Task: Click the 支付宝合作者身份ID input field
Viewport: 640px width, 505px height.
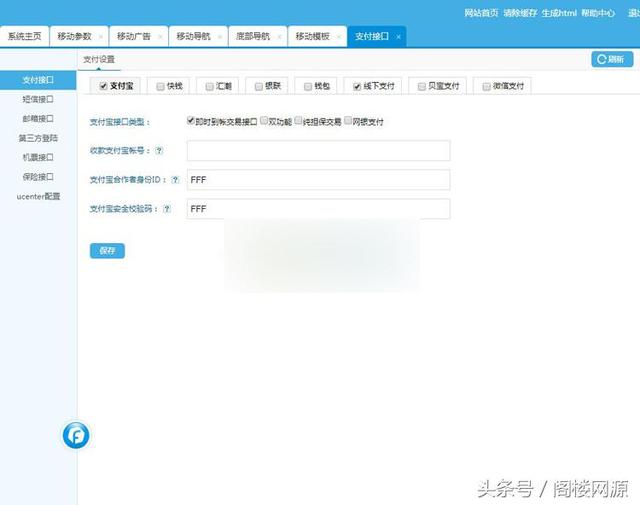Action: (318, 180)
